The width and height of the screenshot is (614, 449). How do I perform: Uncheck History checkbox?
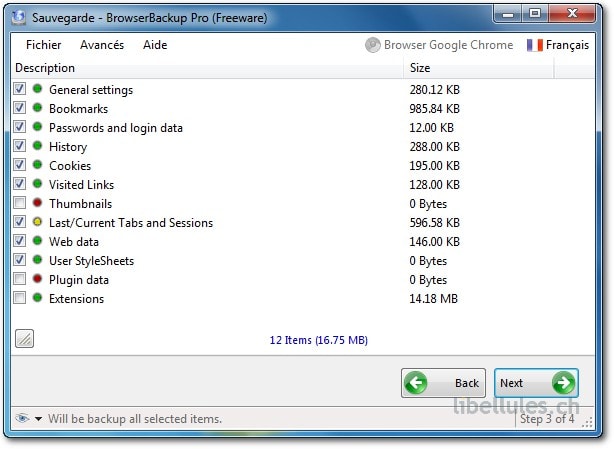(20, 146)
